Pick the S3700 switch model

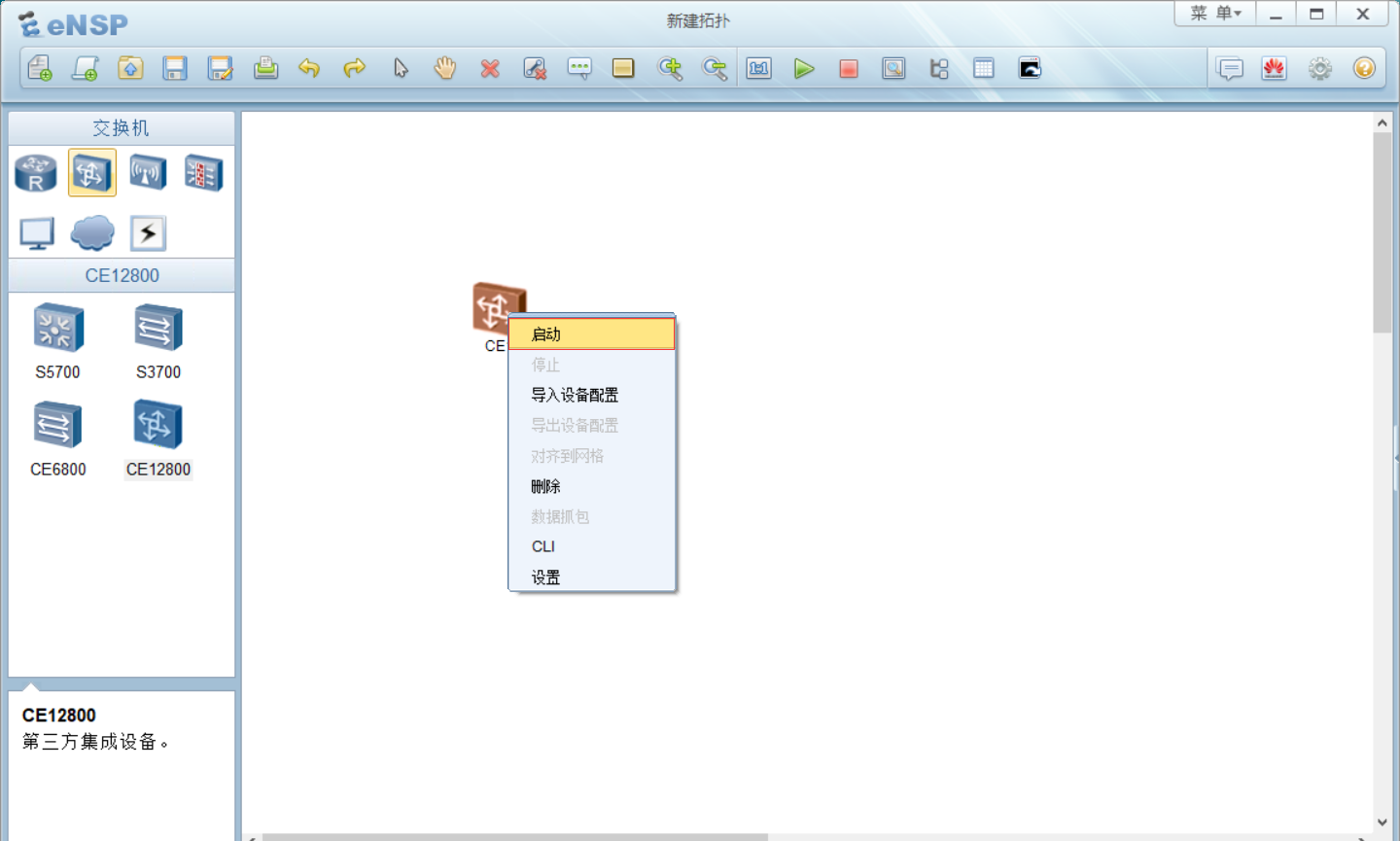pyautogui.click(x=158, y=340)
